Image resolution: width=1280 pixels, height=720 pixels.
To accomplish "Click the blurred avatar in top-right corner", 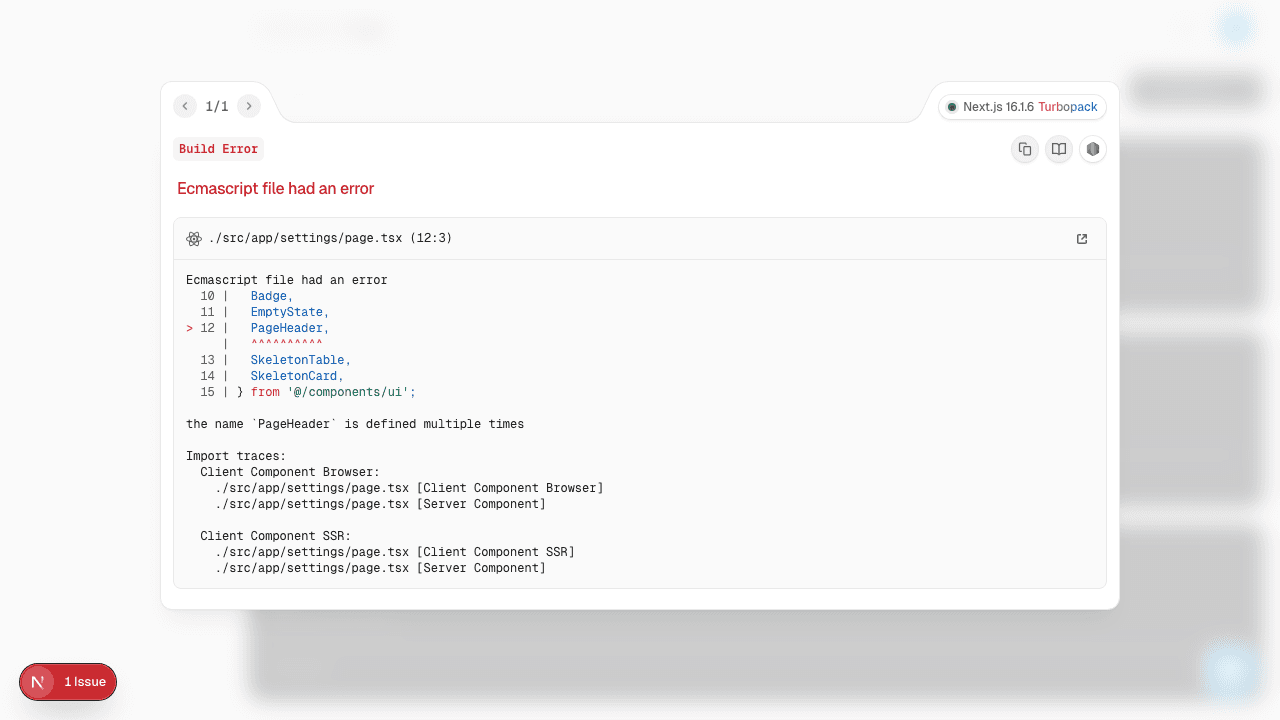I will (1237, 27).
